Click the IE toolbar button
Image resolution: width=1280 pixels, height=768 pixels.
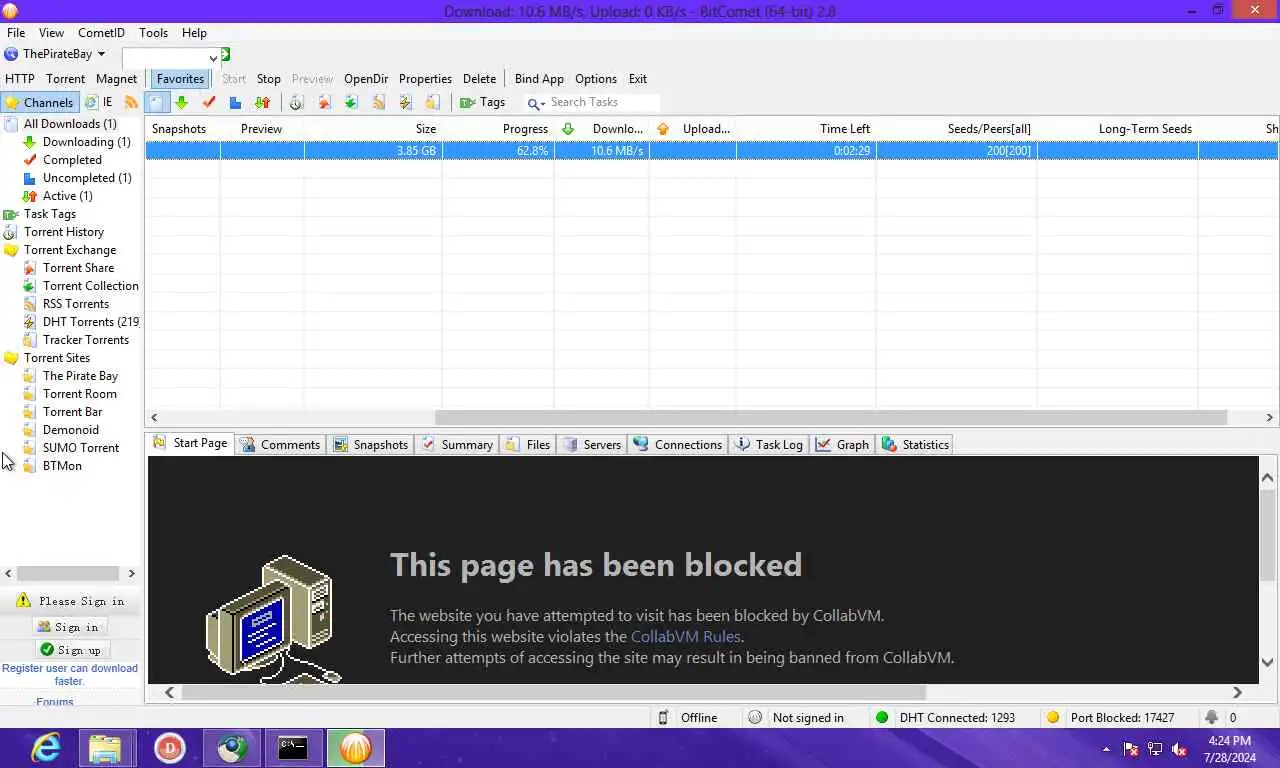click(99, 102)
